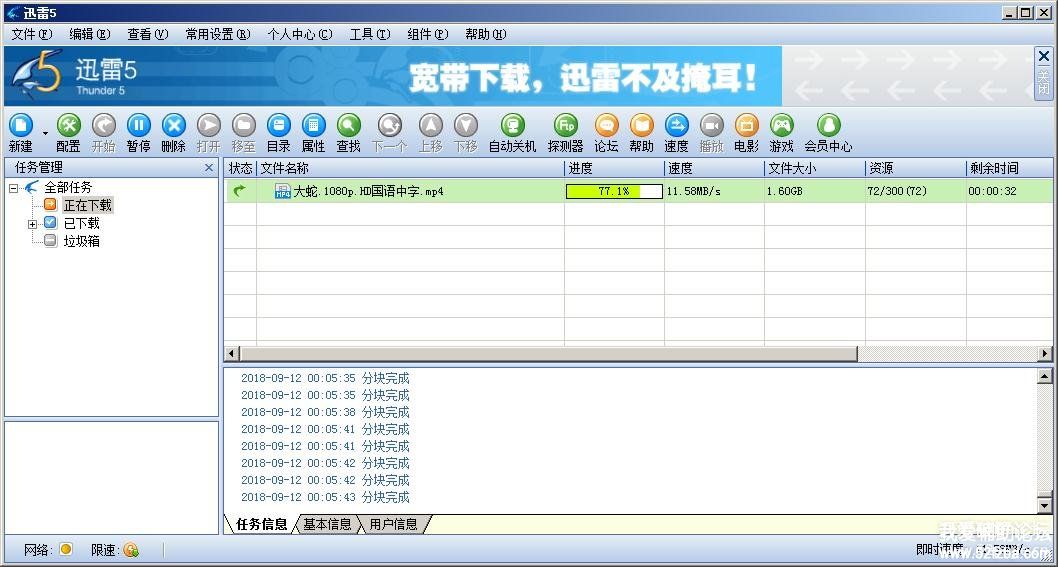Switch to the 基本信息 tab
The image size is (1058, 567).
tap(327, 524)
